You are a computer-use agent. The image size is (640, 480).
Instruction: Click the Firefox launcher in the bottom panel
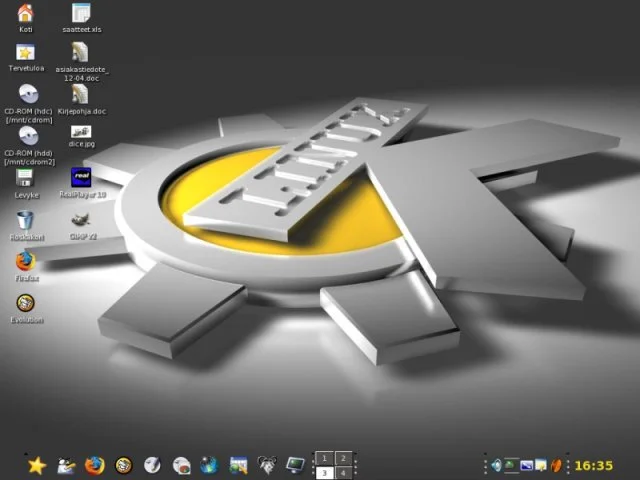click(95, 465)
